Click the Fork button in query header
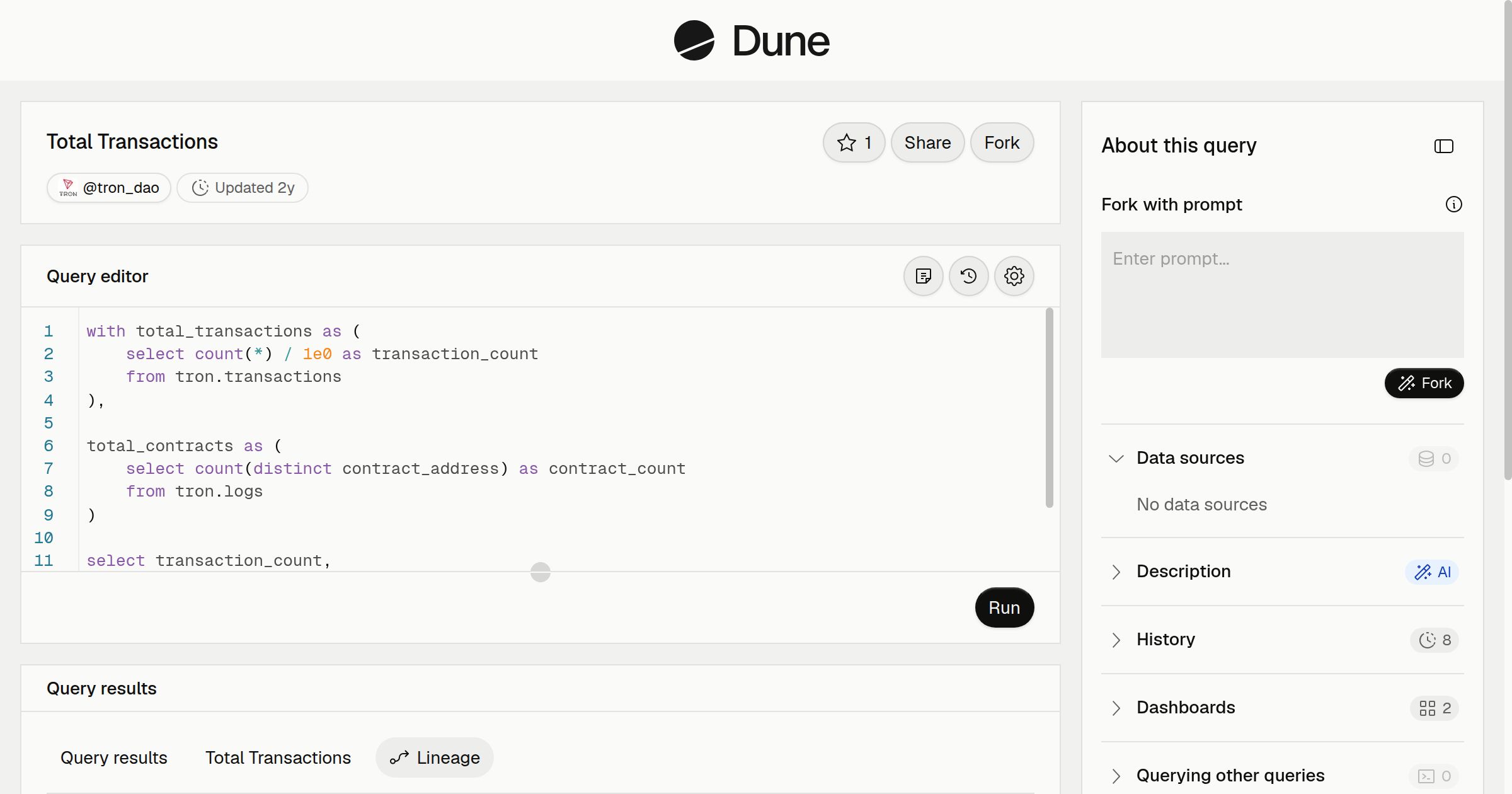Image resolution: width=1512 pixels, height=794 pixels. (x=1002, y=142)
